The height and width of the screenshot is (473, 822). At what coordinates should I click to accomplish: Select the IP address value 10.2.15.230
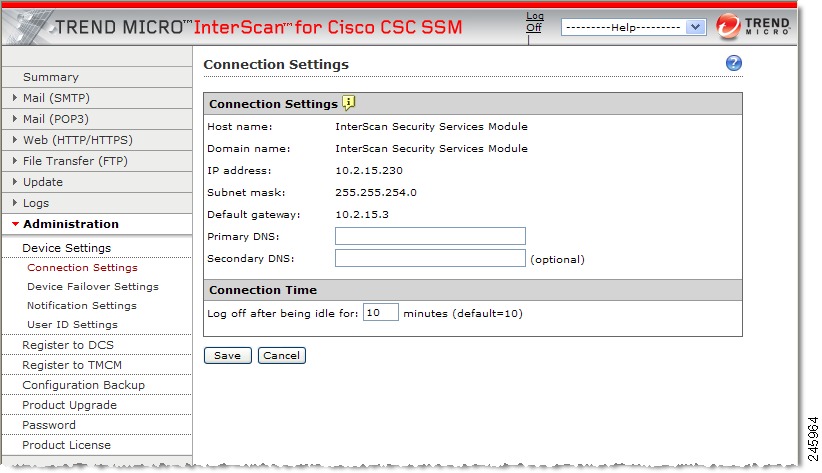tap(369, 170)
